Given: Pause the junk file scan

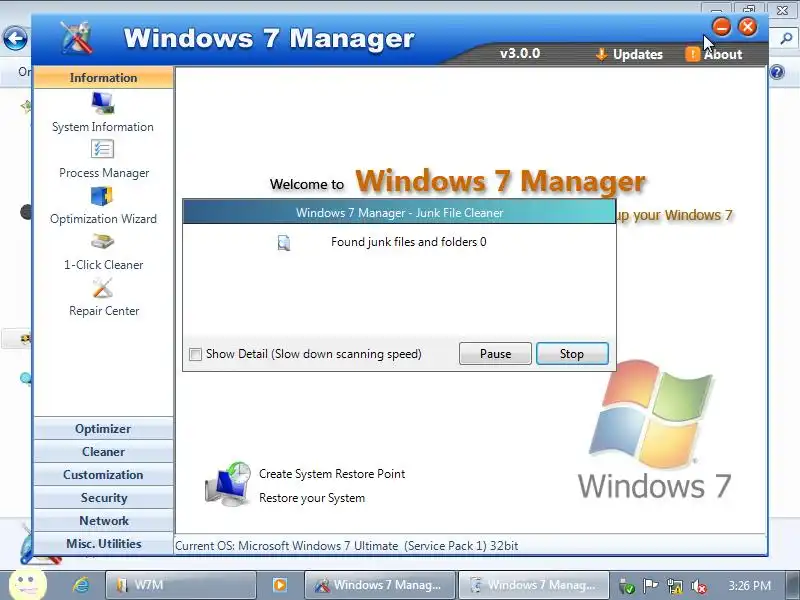Looking at the screenshot, I should (495, 354).
